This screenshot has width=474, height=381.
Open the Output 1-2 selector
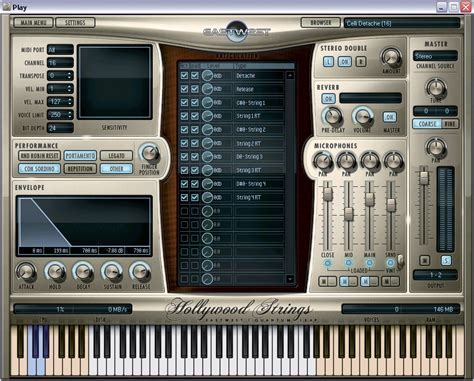point(435,275)
